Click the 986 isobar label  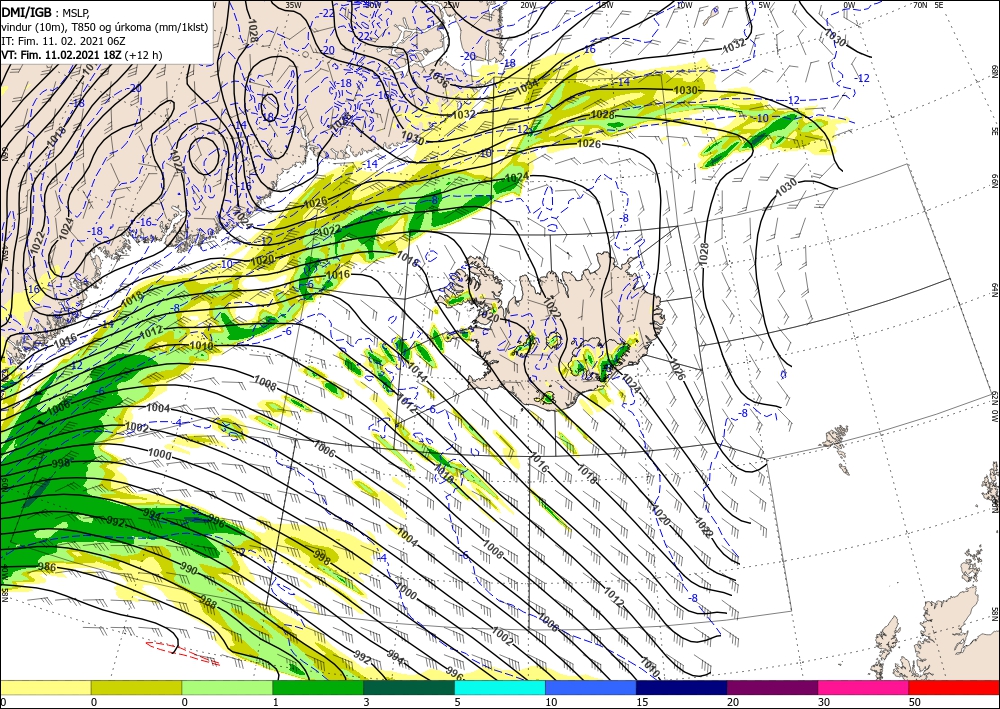47,567
